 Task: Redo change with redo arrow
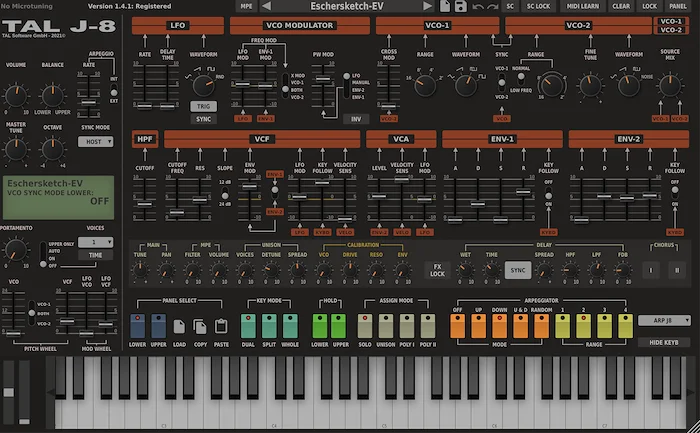pos(493,7)
